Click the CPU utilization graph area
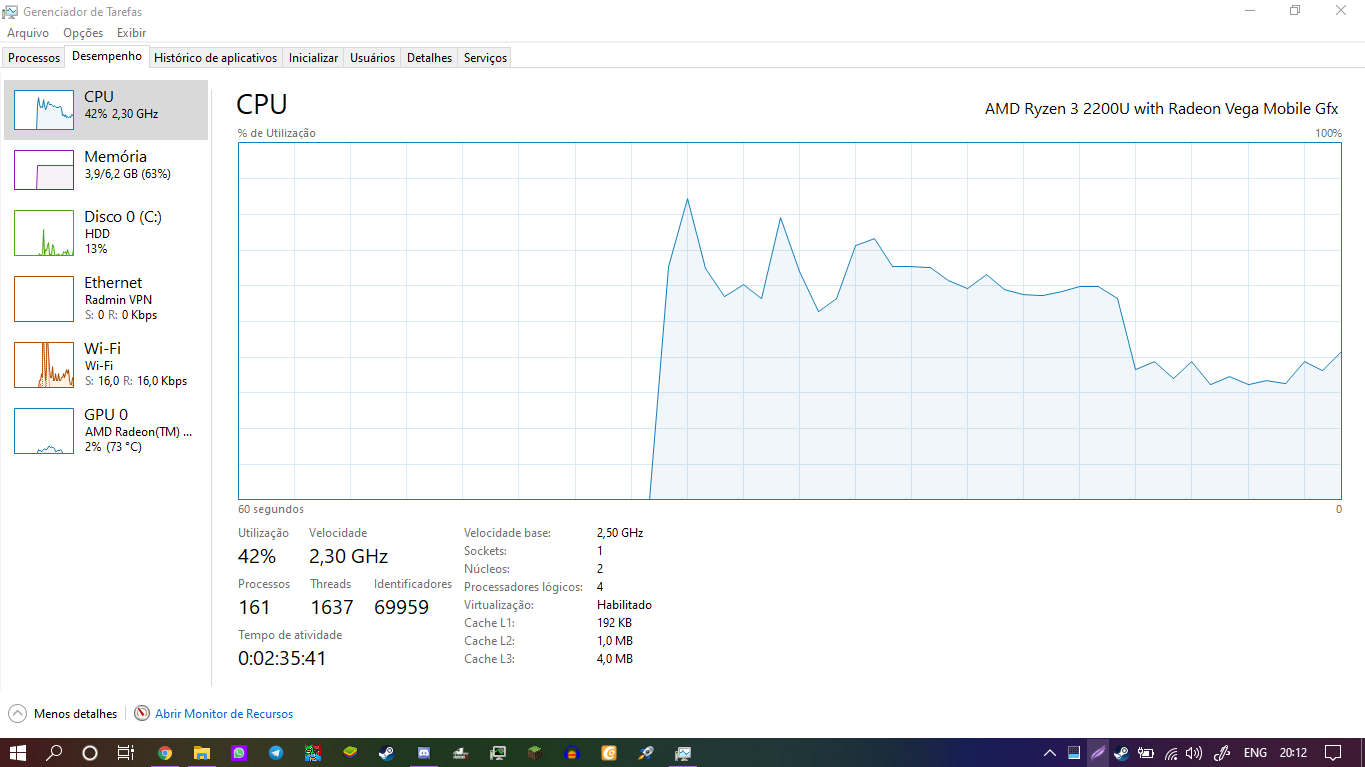Image resolution: width=1365 pixels, height=767 pixels. coord(789,320)
